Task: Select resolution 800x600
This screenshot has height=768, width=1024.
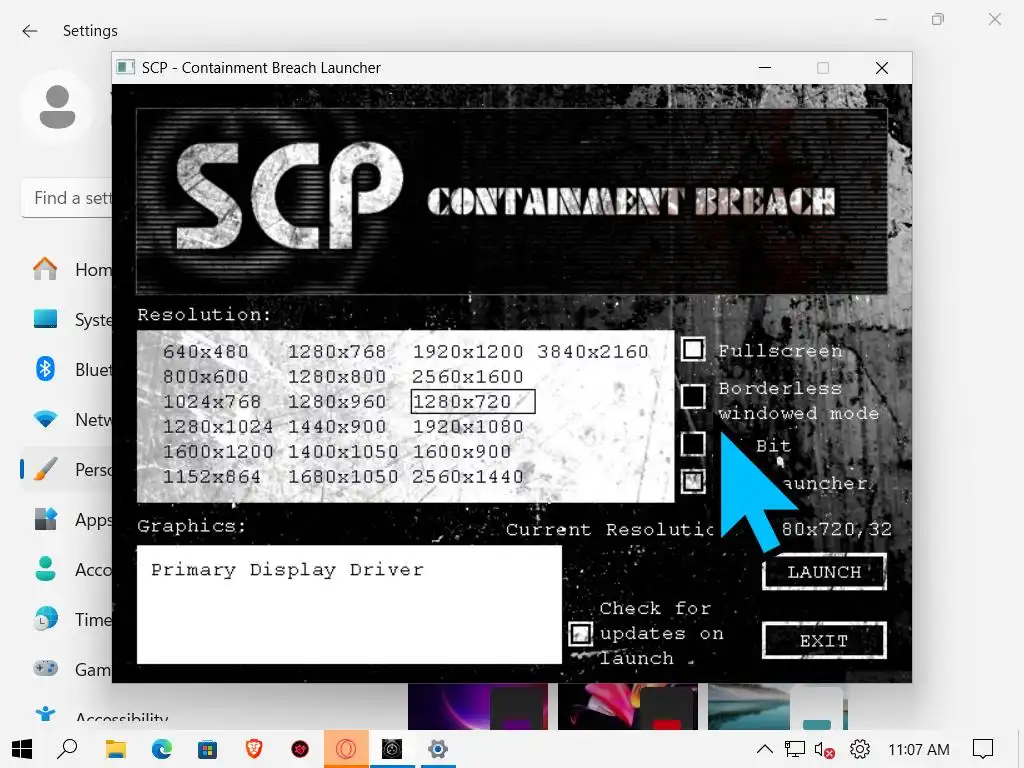Action: click(206, 377)
